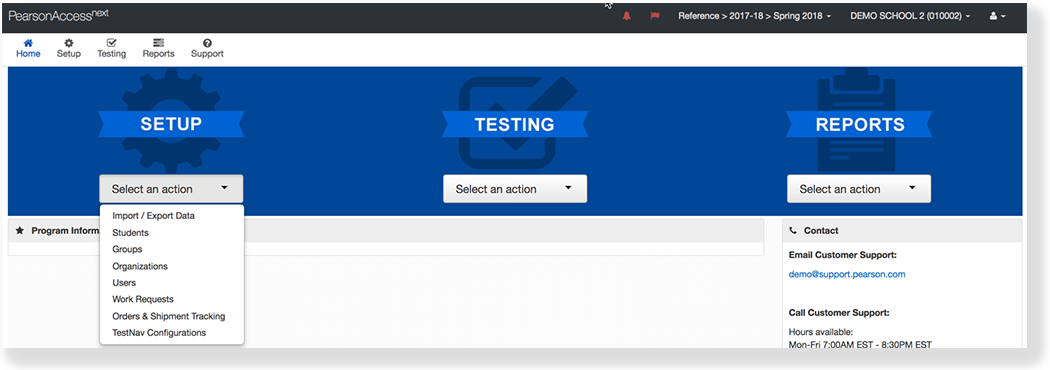Click the PearsonAccess next logo
This screenshot has width=1050, height=370.
click(x=58, y=15)
